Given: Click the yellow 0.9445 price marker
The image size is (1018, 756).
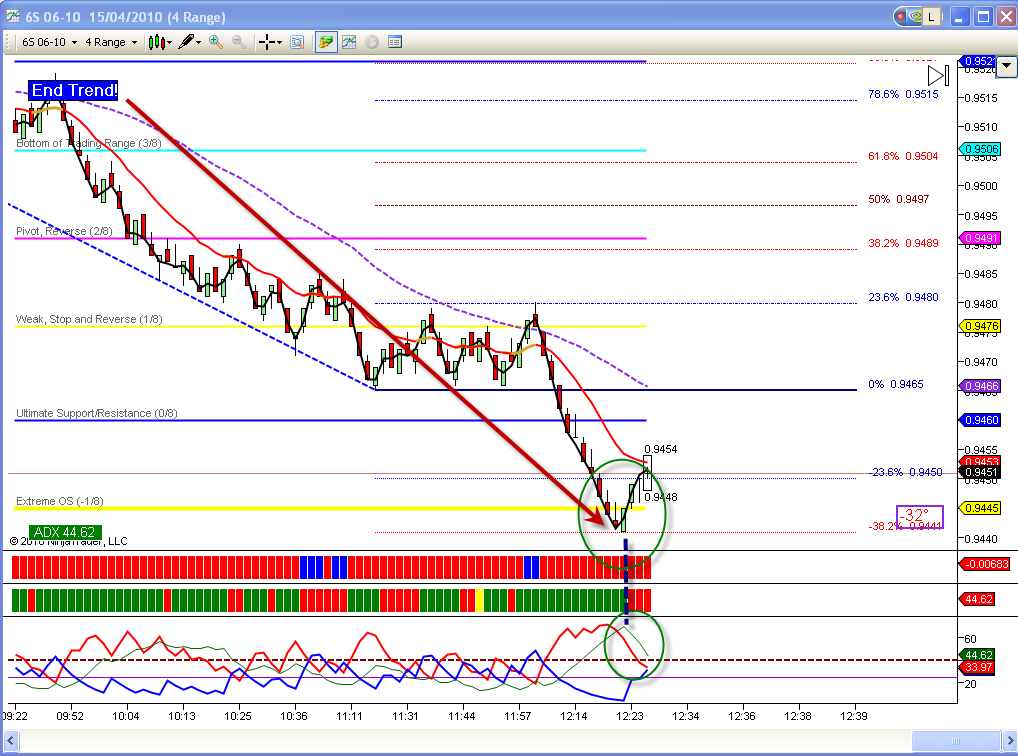Looking at the screenshot, I should [980, 508].
